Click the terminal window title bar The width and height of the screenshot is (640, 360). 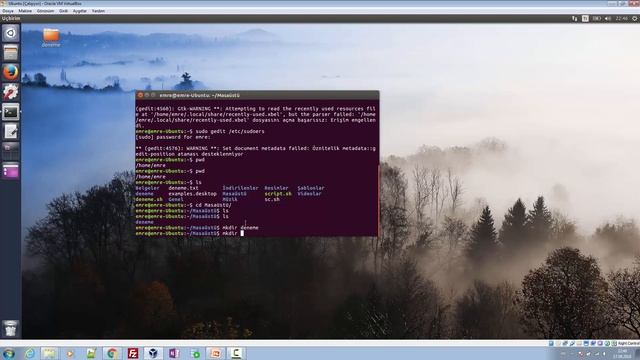click(257, 95)
